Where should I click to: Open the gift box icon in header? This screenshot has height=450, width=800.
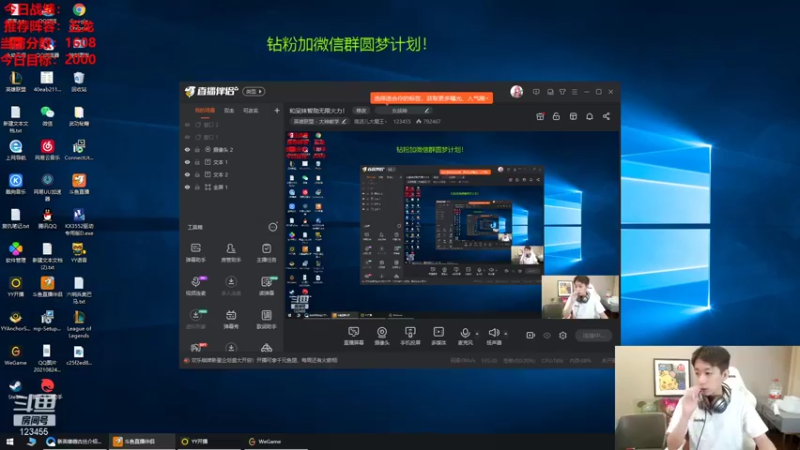click(540, 116)
